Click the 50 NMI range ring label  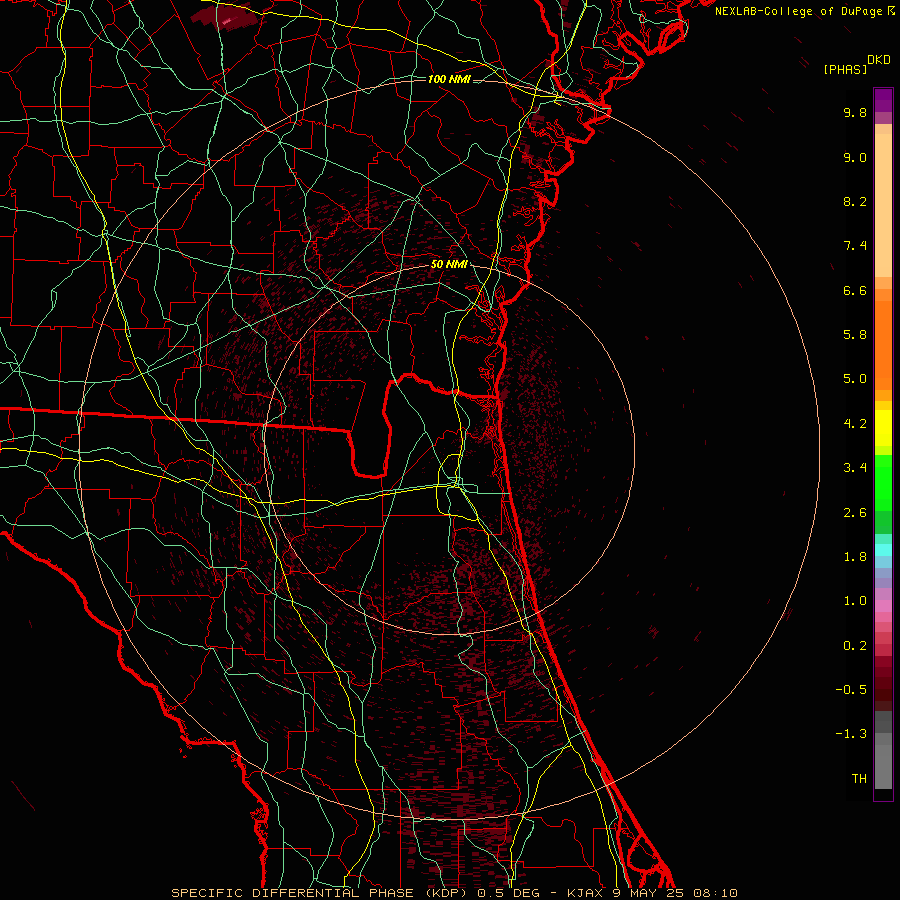click(x=449, y=265)
